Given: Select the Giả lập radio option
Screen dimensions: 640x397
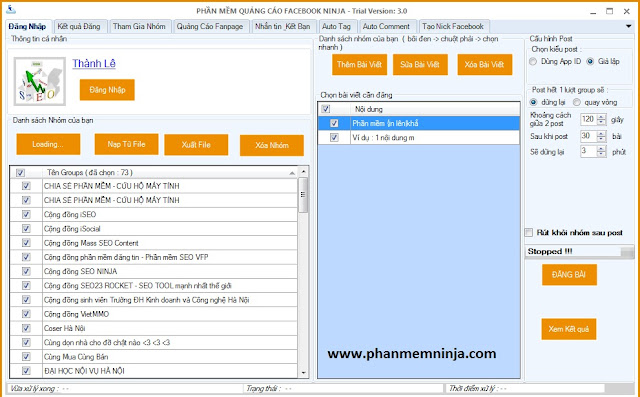Looking at the screenshot, I should point(590,62).
